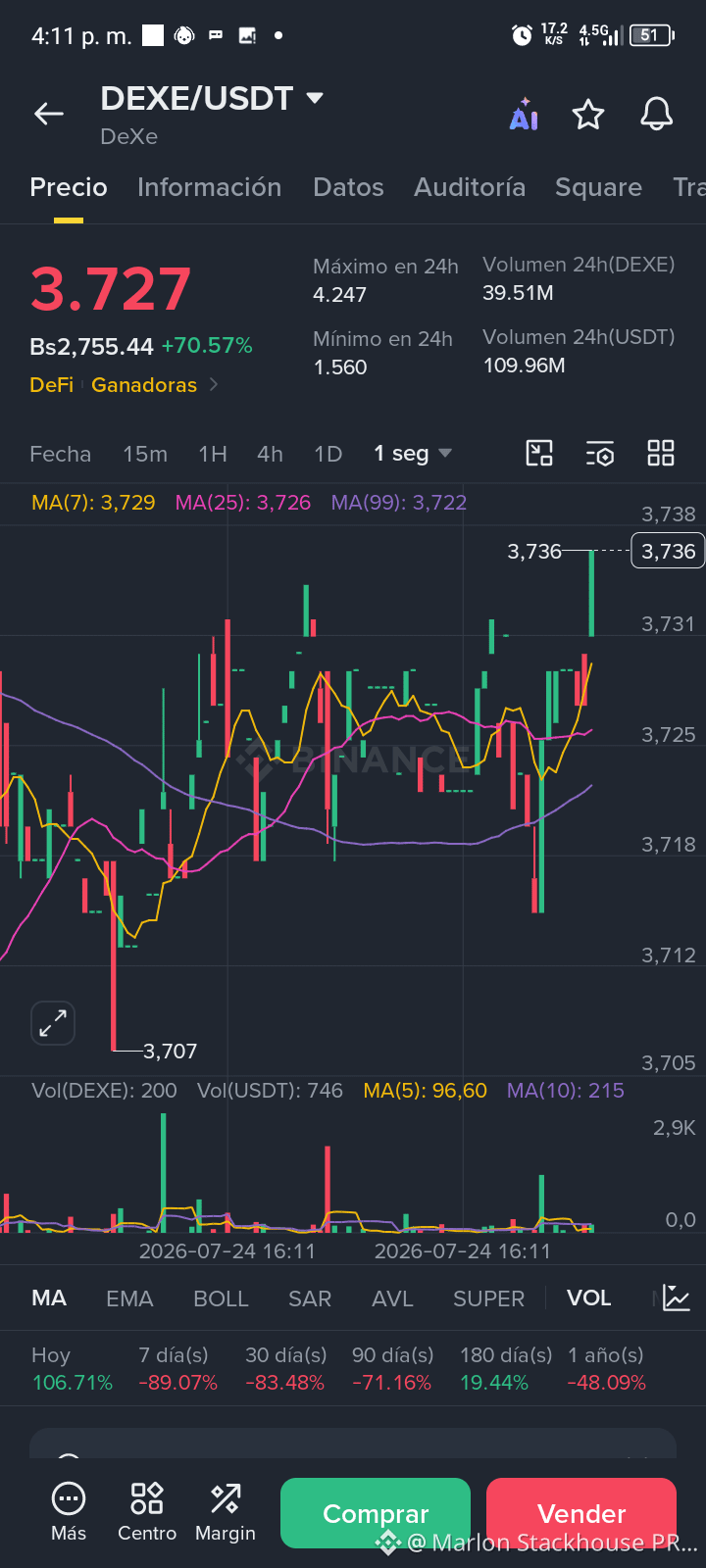Select the 1D timeframe
Image resolution: width=706 pixels, height=1568 pixels.
tap(328, 454)
